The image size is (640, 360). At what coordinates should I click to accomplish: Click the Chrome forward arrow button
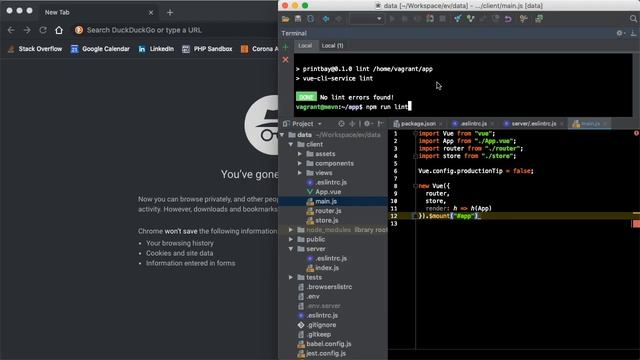(27, 30)
